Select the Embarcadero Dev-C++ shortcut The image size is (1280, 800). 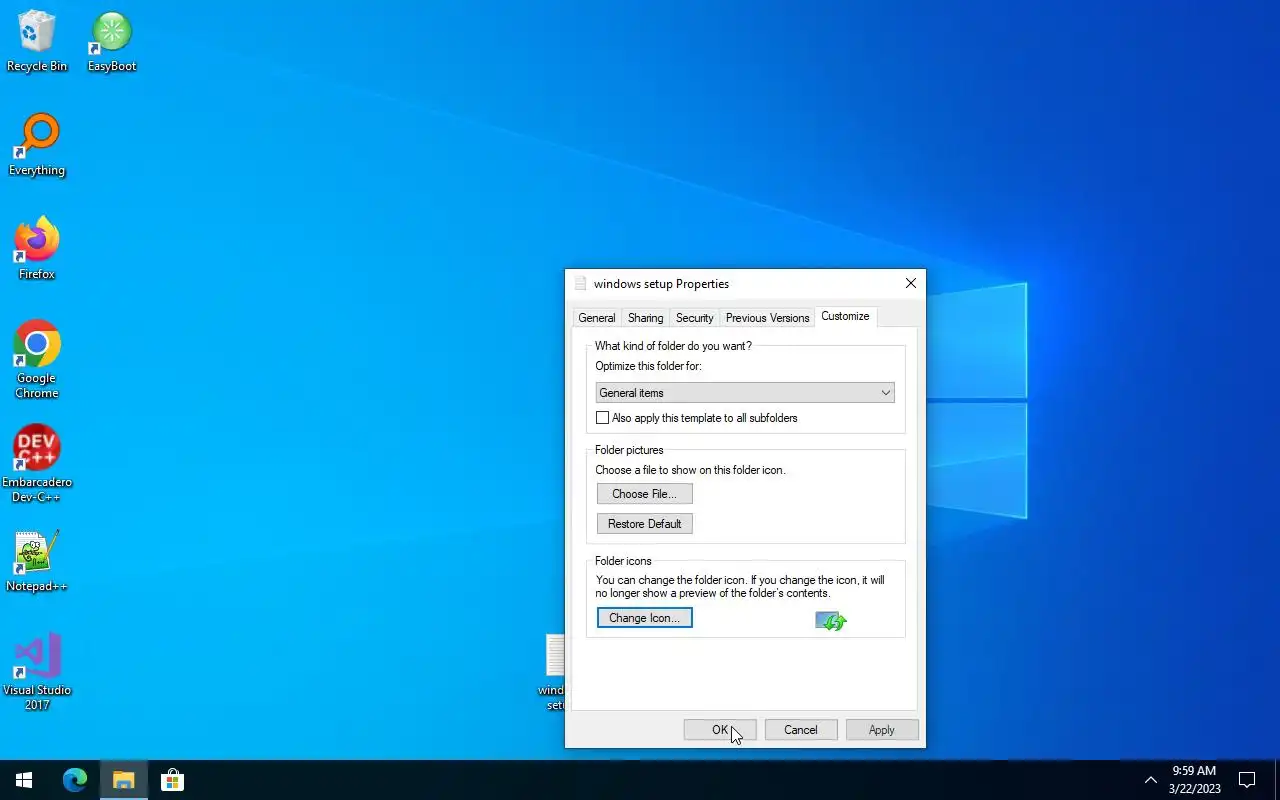37,464
